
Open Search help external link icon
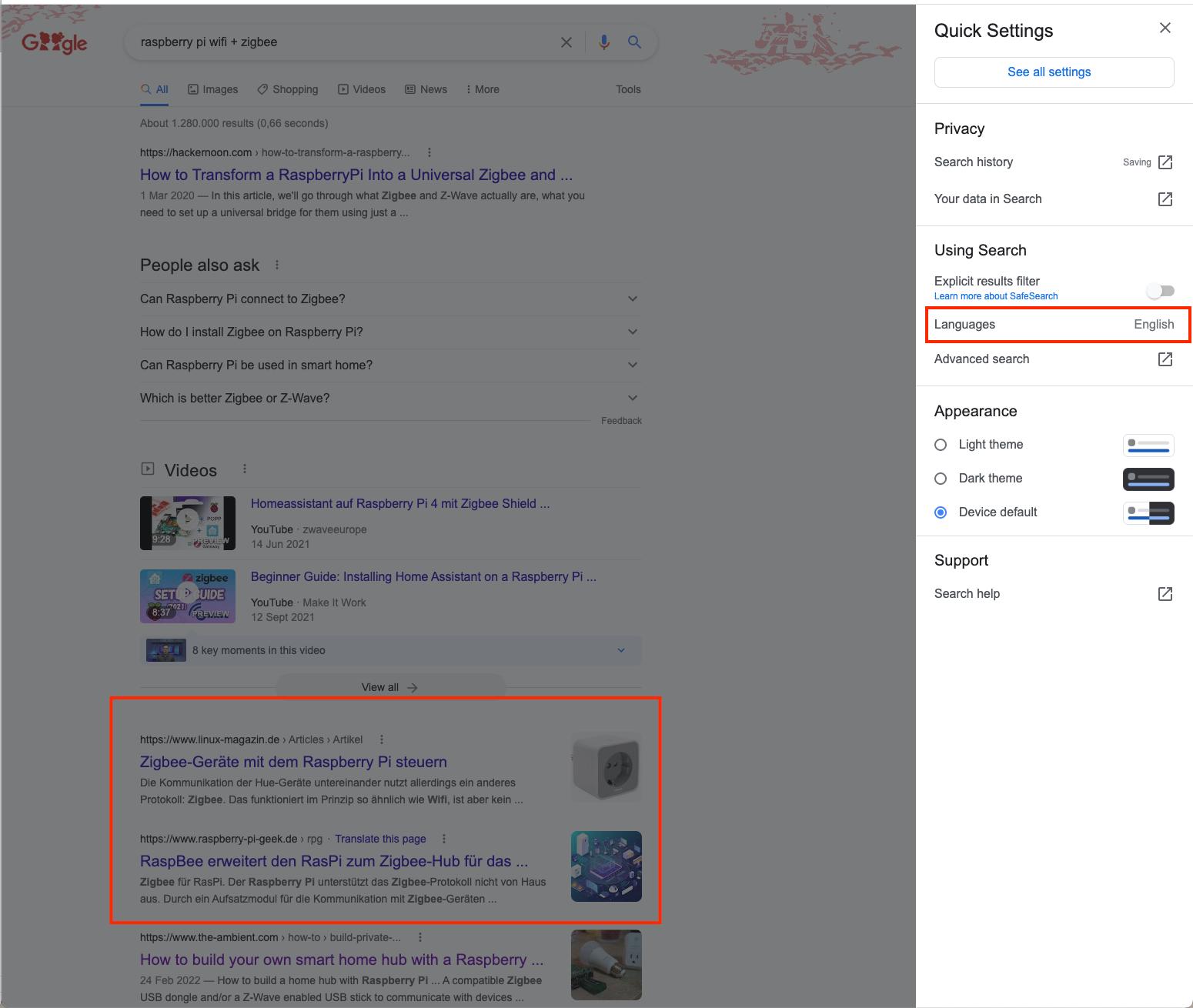[x=1165, y=594]
